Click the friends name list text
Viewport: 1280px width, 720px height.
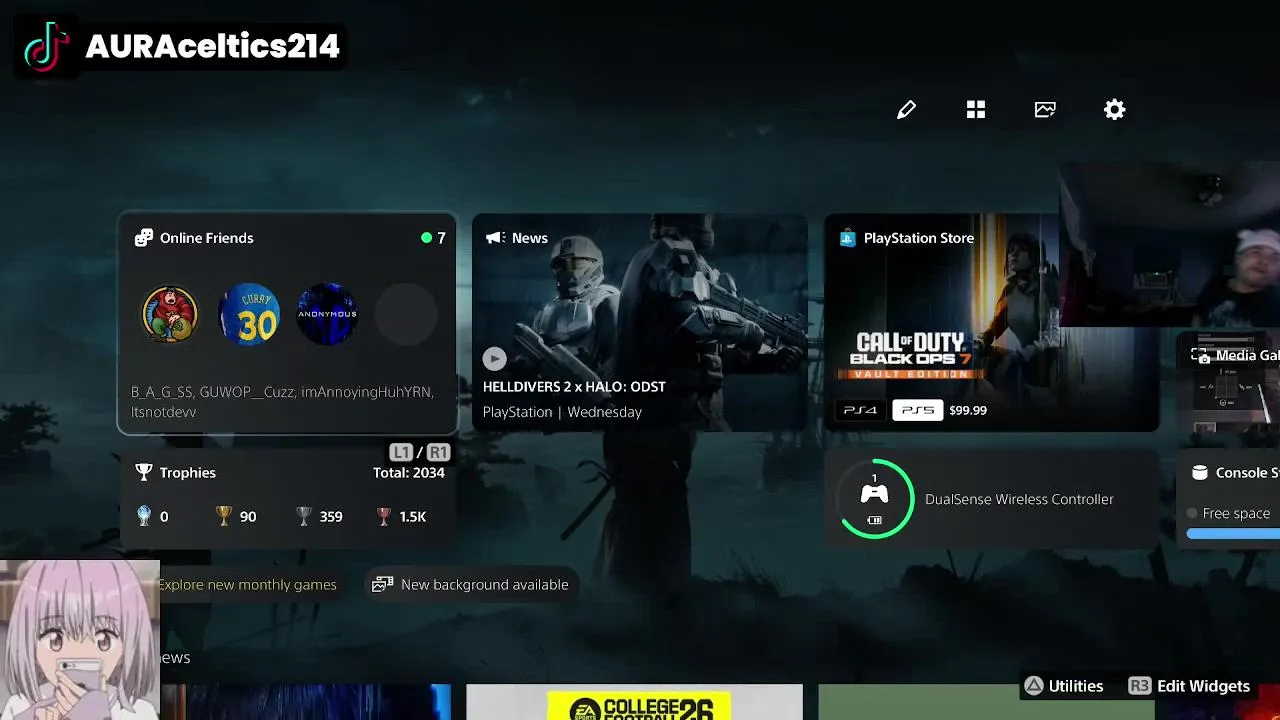coord(282,402)
